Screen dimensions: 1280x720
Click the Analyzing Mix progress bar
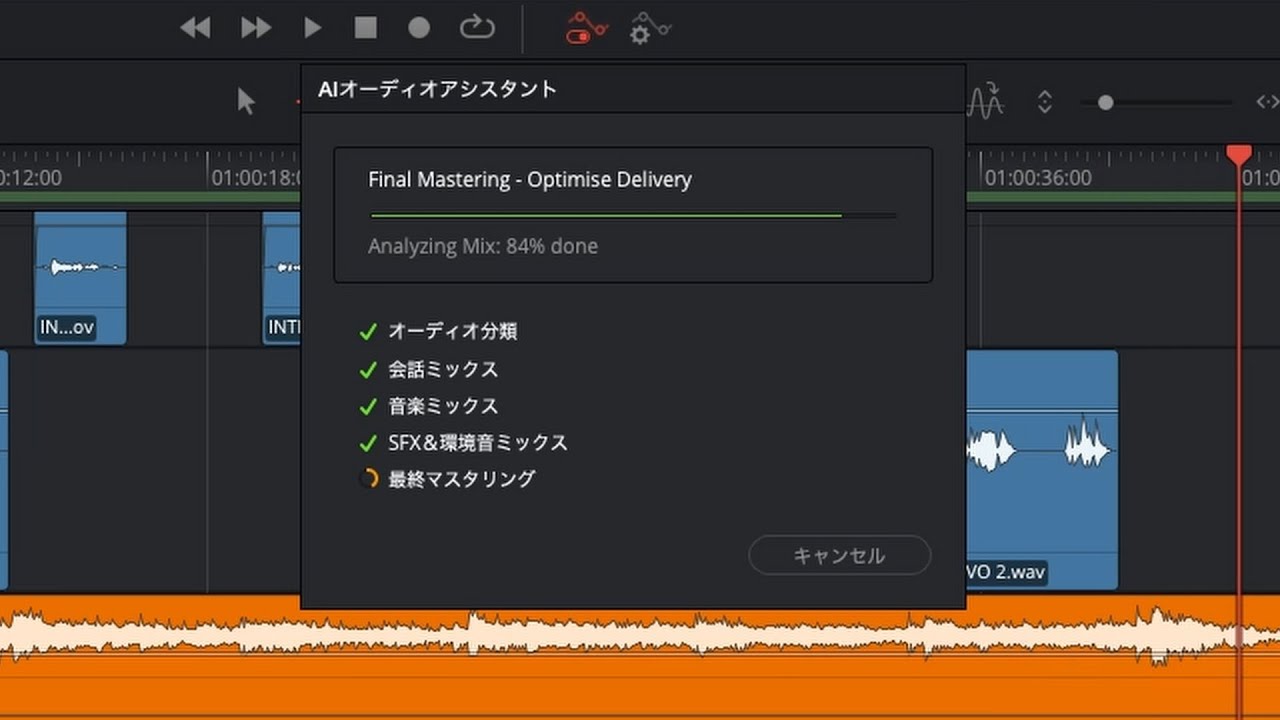pos(633,215)
